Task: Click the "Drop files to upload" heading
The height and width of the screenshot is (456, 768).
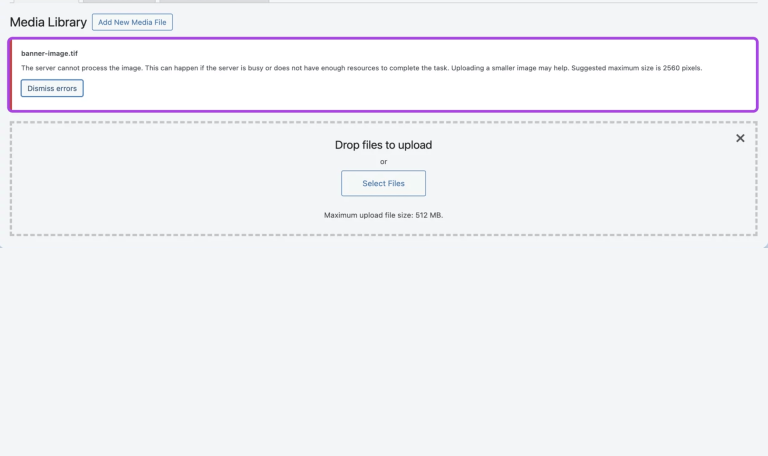Action: pyautogui.click(x=383, y=145)
